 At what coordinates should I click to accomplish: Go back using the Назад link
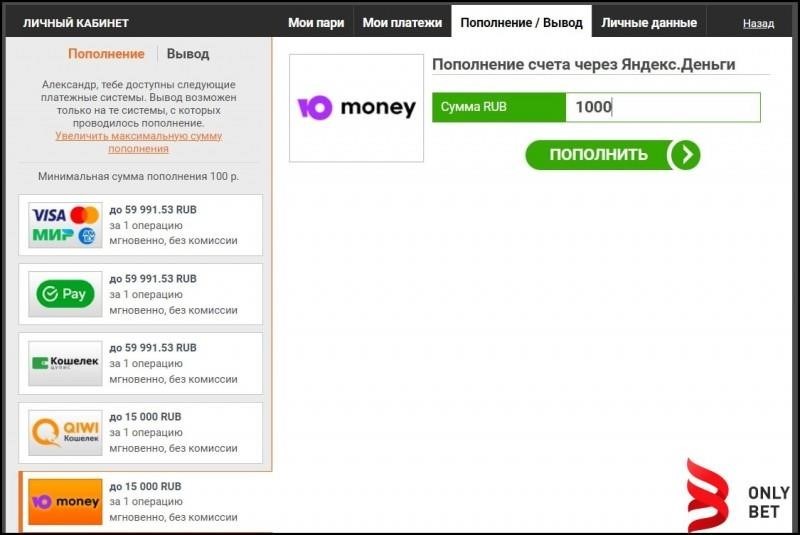point(758,23)
